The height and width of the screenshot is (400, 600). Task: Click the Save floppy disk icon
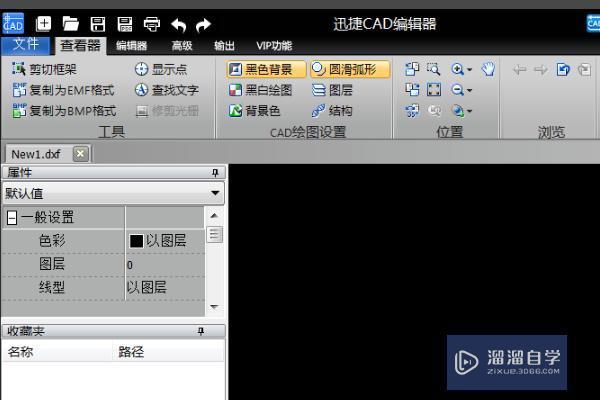pos(98,24)
